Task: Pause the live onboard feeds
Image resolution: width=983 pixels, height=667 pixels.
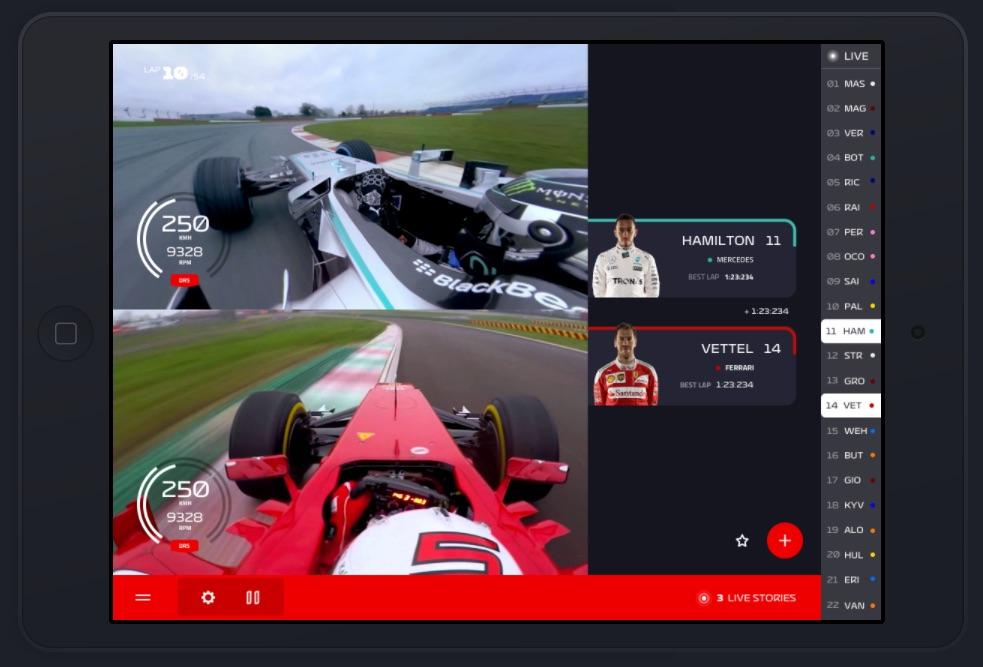Action: [x=253, y=596]
